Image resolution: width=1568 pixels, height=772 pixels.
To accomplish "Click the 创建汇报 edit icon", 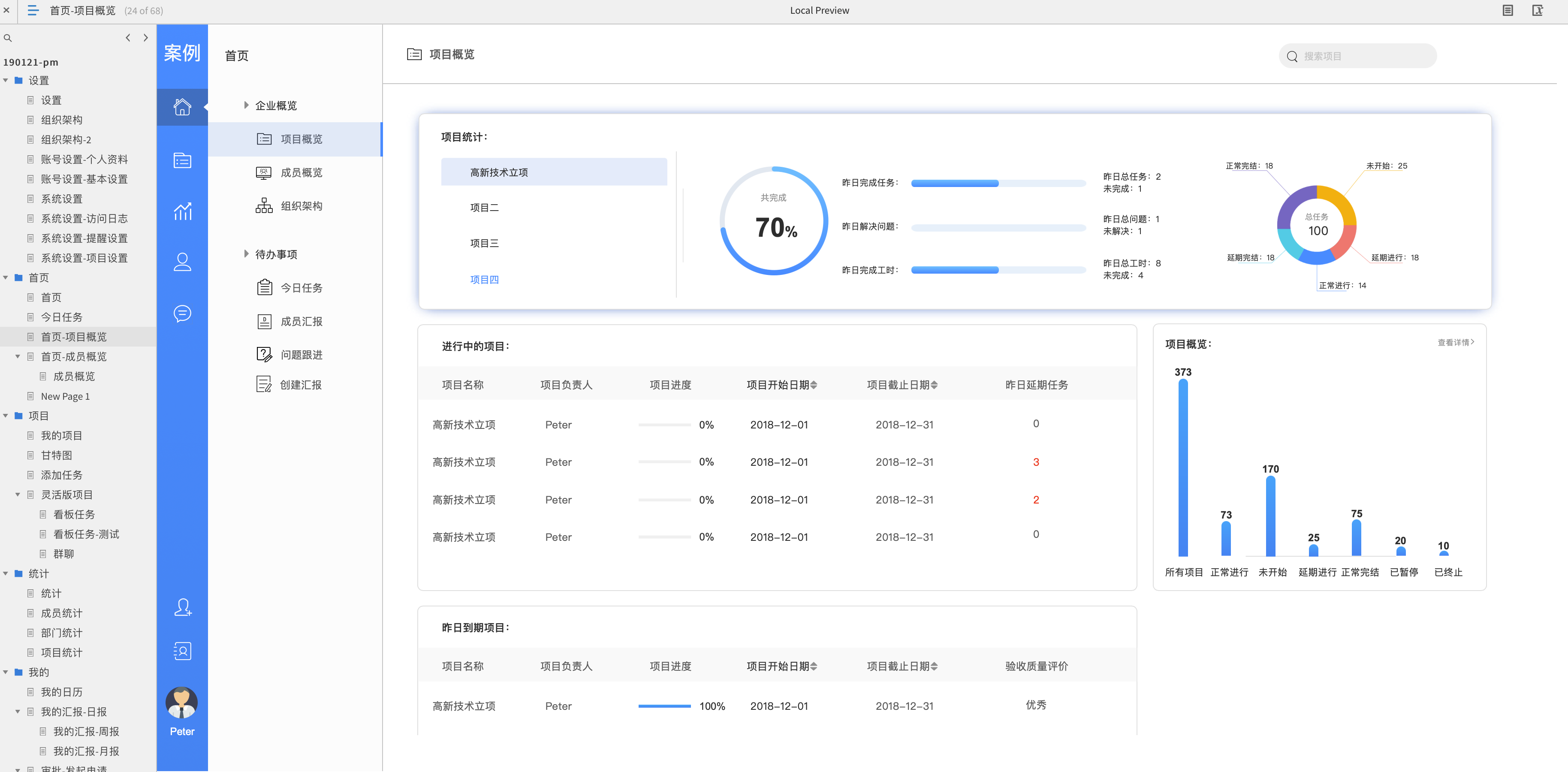I will click(x=264, y=384).
